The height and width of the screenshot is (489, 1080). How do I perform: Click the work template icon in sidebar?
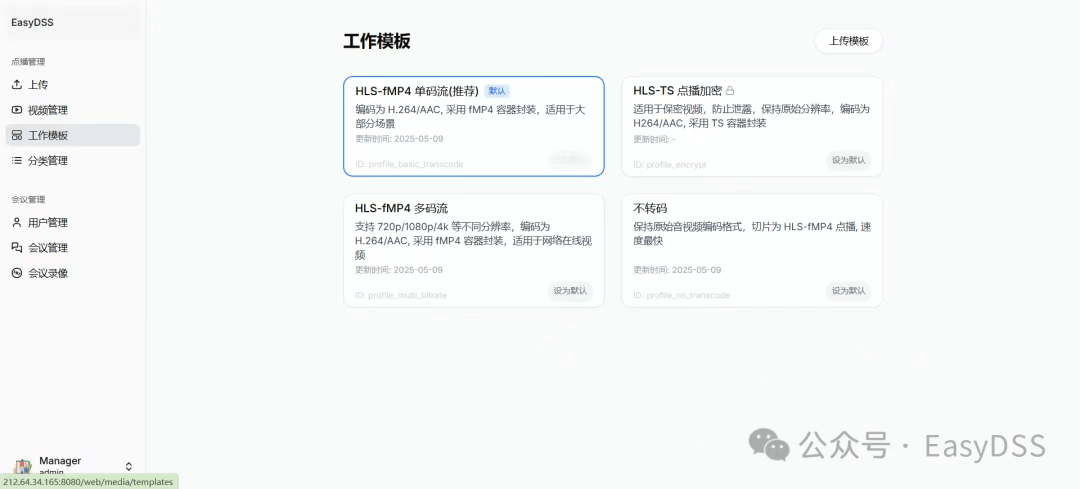pos(16,135)
